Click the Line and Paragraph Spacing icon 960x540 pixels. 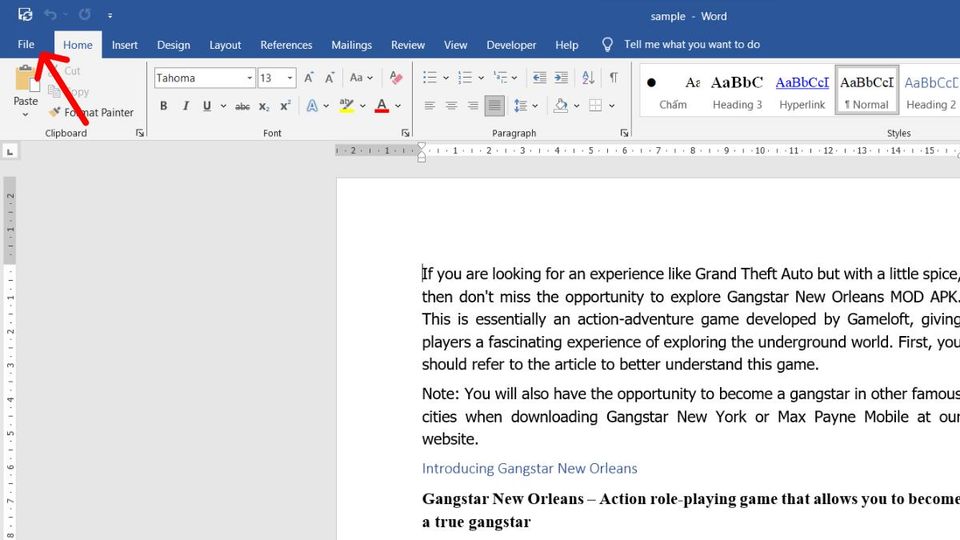pyautogui.click(x=520, y=106)
